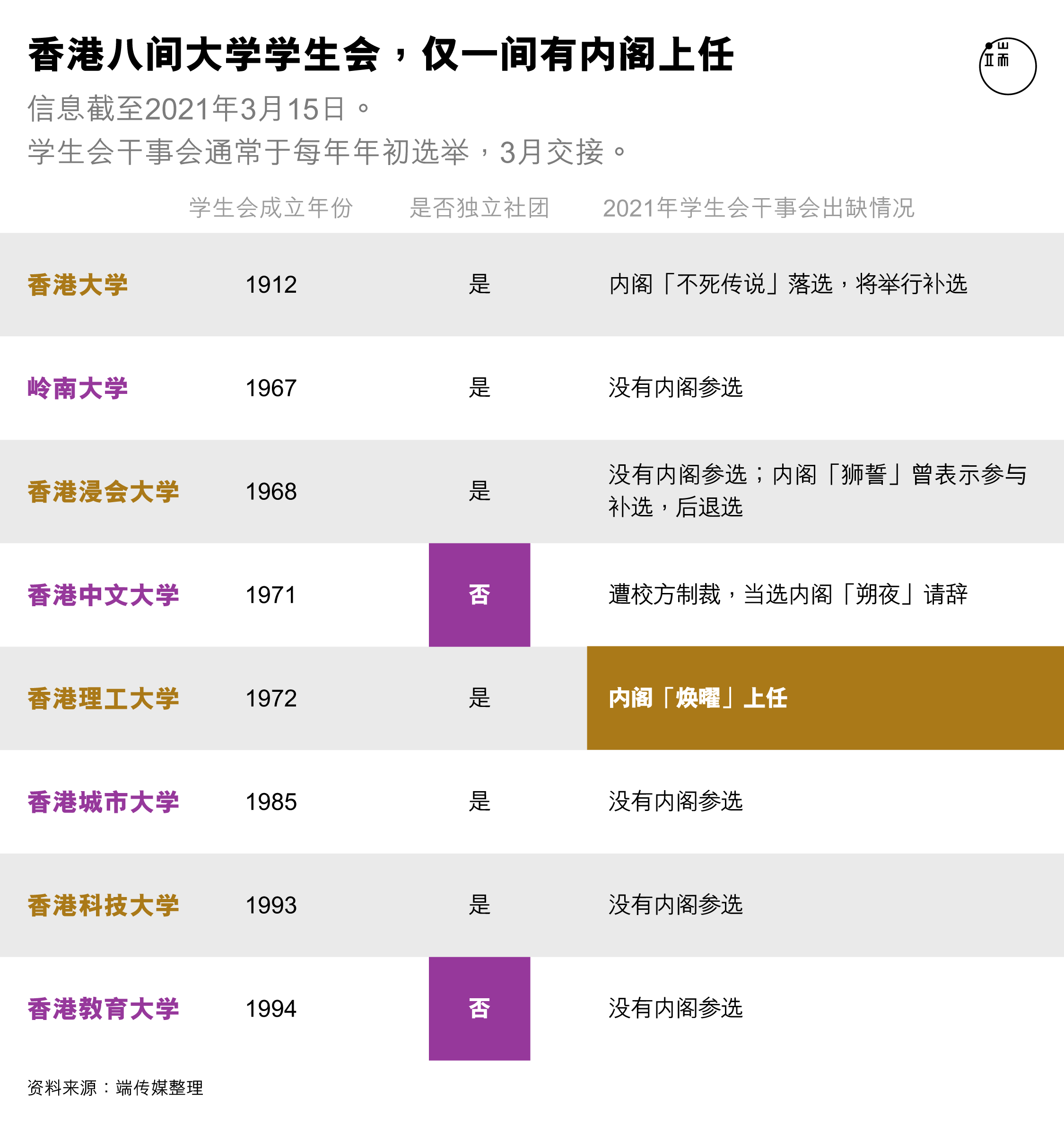Click the 遭校方制裁 status text for 香港中文大学
1064x1133 pixels.
point(664,595)
